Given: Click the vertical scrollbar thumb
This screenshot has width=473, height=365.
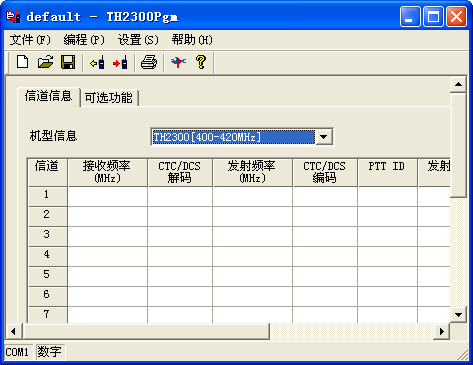Looking at the screenshot, I should pos(458,145).
